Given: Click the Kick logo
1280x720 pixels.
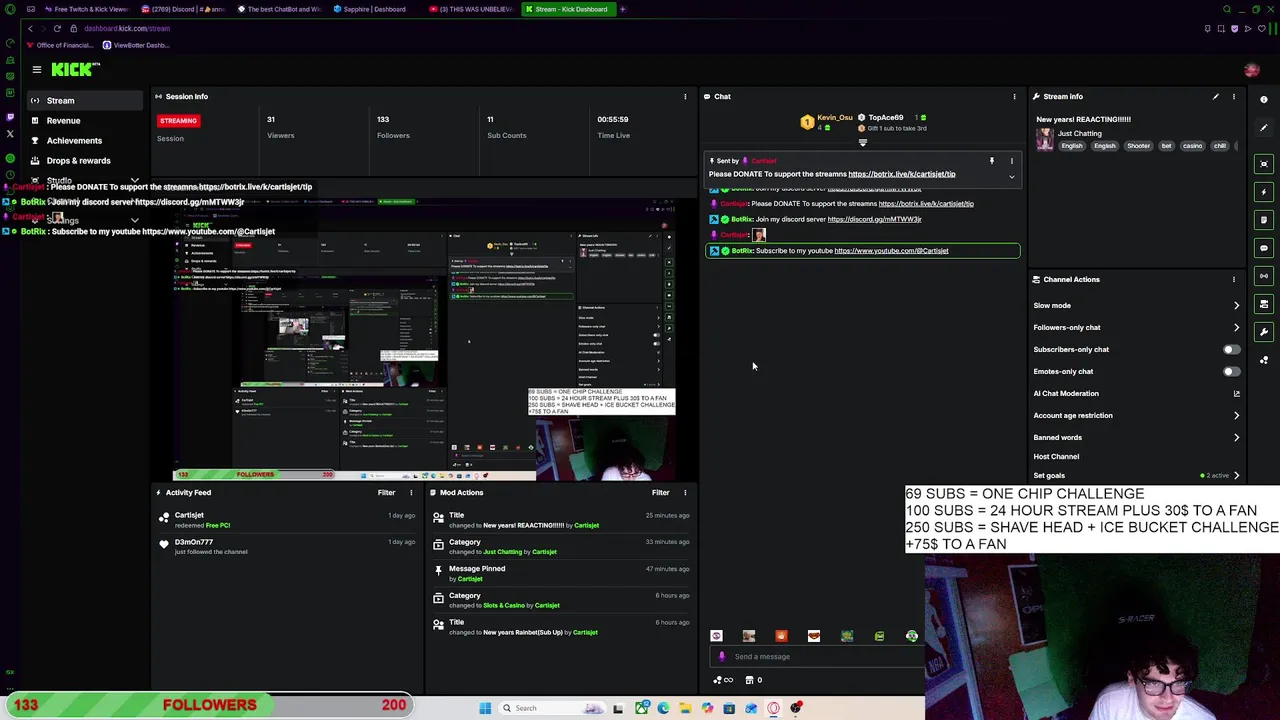Looking at the screenshot, I should (76, 69).
